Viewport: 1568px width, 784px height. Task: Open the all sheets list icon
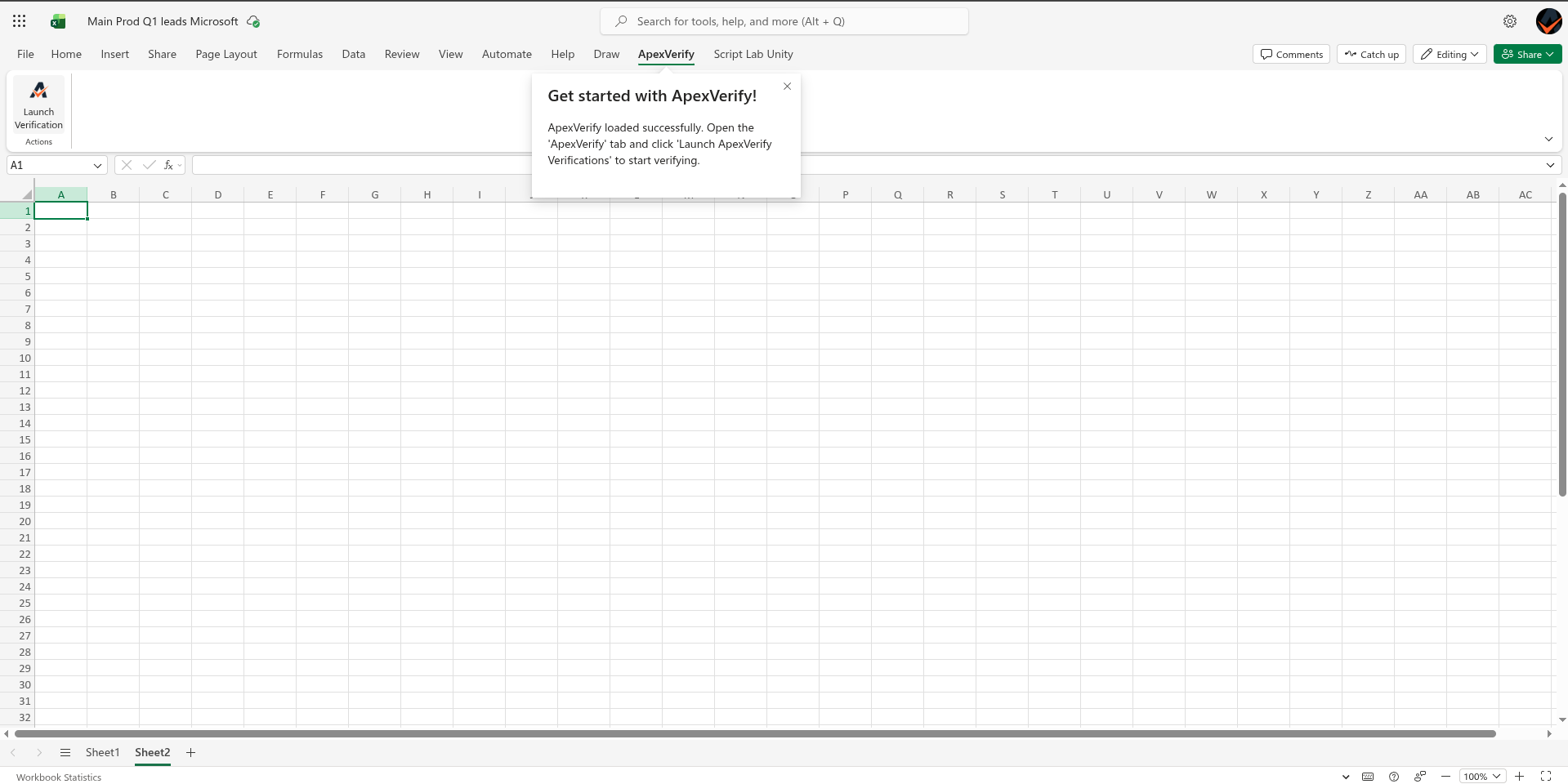(x=65, y=752)
